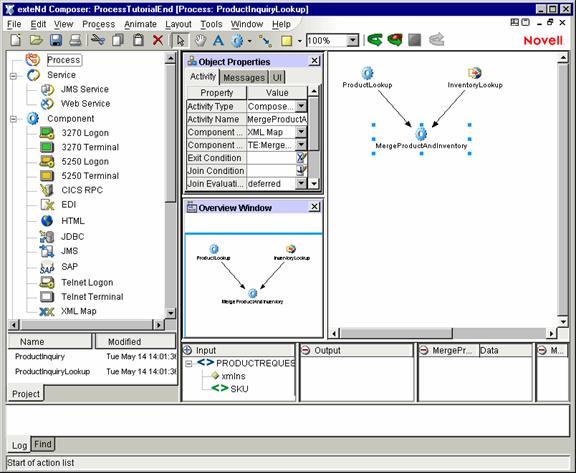The height and width of the screenshot is (473, 576).
Task: Collapse the Component tree node
Action: pos(14,119)
